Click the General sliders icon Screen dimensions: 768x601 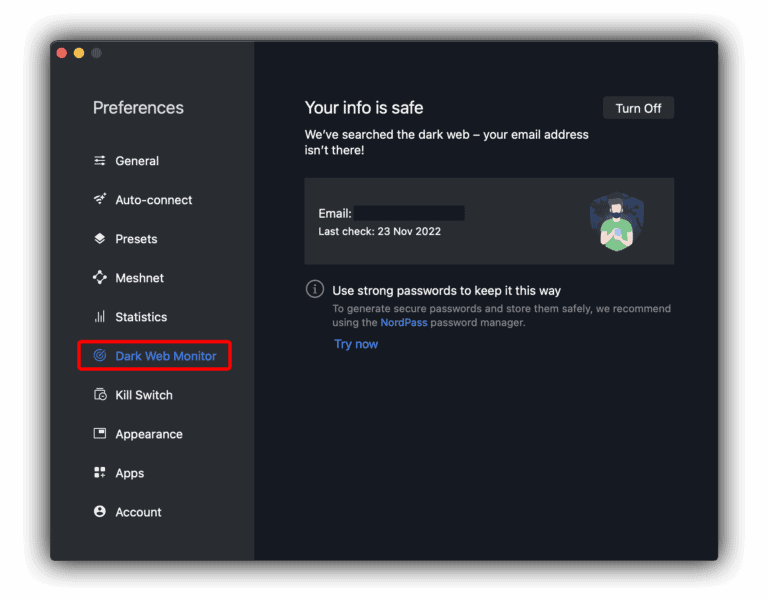pos(100,161)
